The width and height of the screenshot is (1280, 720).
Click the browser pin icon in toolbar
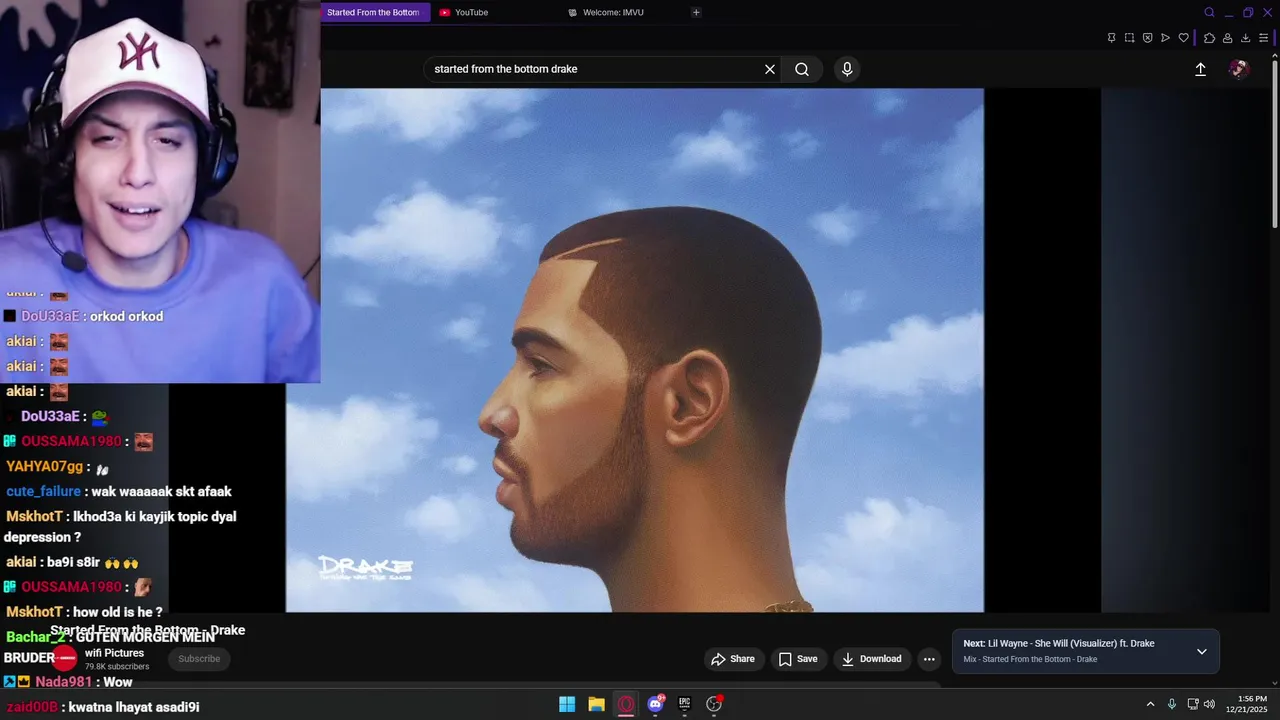[1111, 38]
